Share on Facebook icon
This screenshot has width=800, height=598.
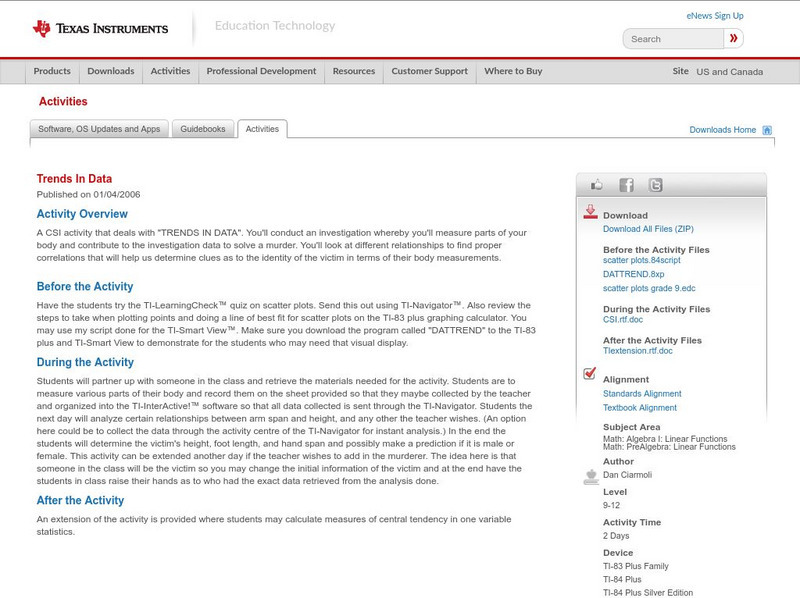point(626,185)
